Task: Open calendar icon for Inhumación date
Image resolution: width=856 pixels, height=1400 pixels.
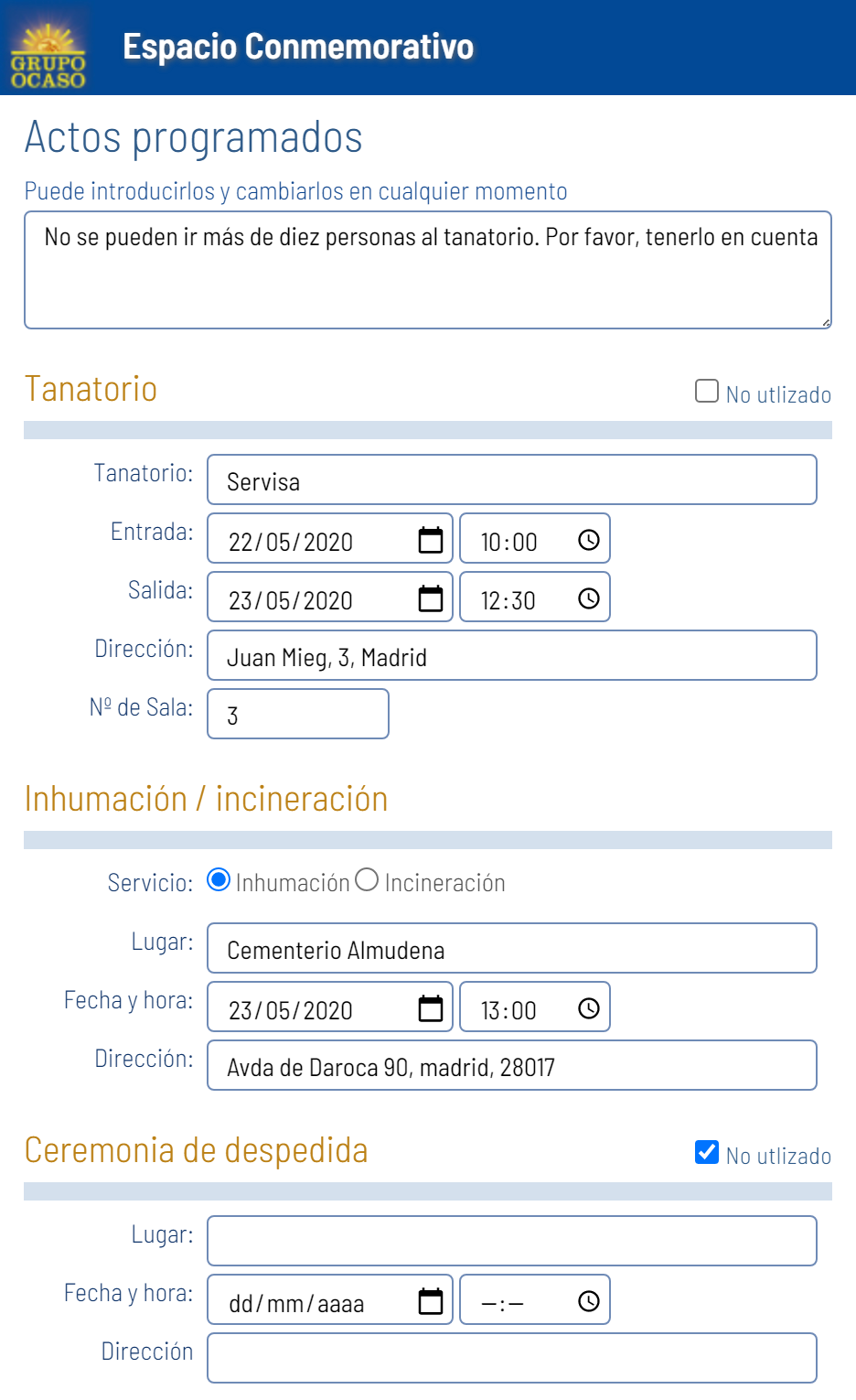Action: [x=430, y=1008]
